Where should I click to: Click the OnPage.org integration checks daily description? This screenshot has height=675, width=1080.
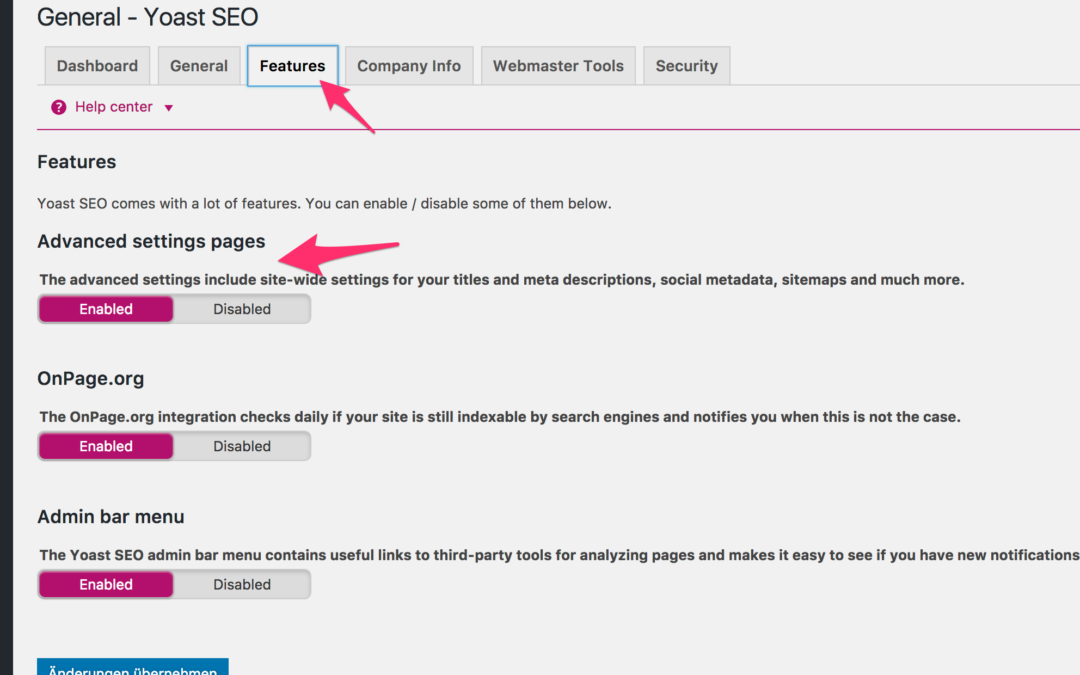pos(500,417)
